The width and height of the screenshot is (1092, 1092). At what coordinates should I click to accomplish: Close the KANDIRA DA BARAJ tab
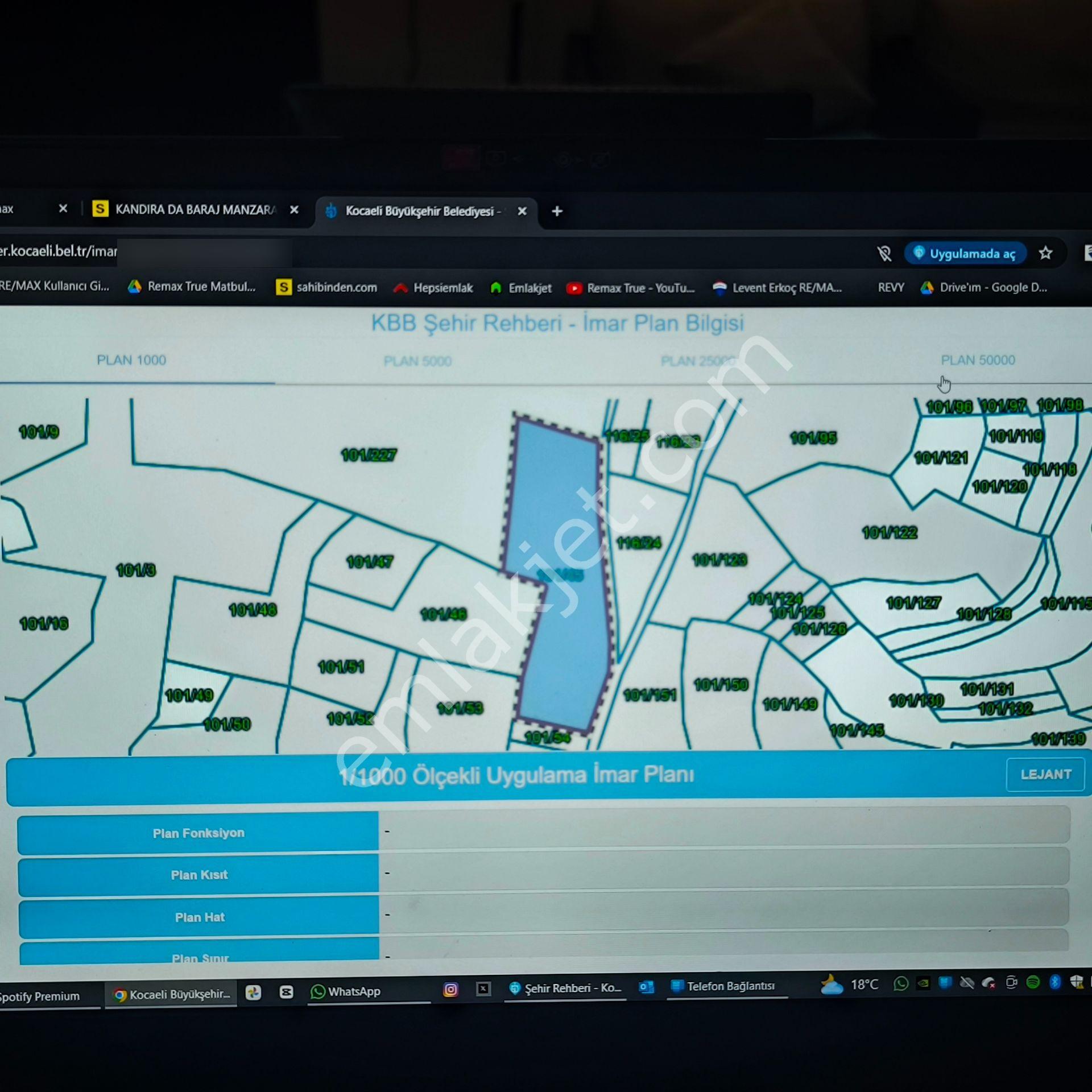click(x=294, y=210)
